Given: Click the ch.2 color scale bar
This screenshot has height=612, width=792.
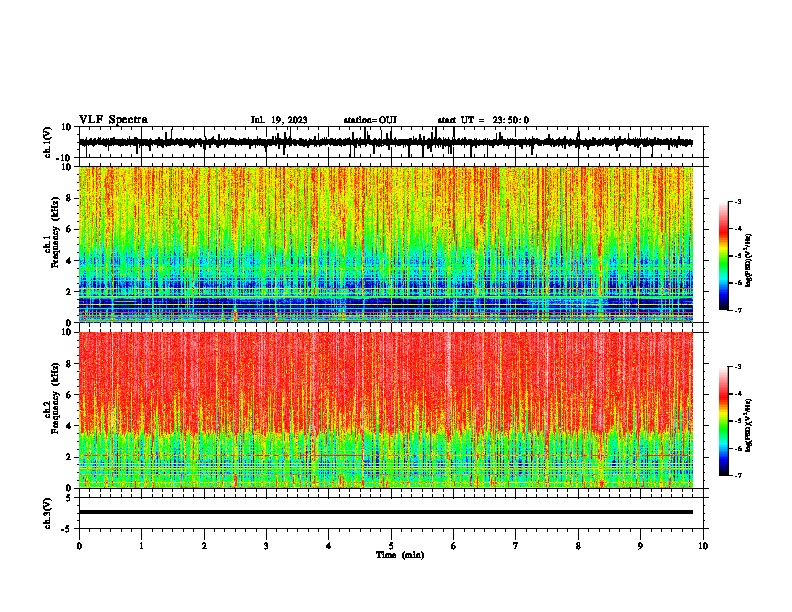Looking at the screenshot, I should pos(723,421).
